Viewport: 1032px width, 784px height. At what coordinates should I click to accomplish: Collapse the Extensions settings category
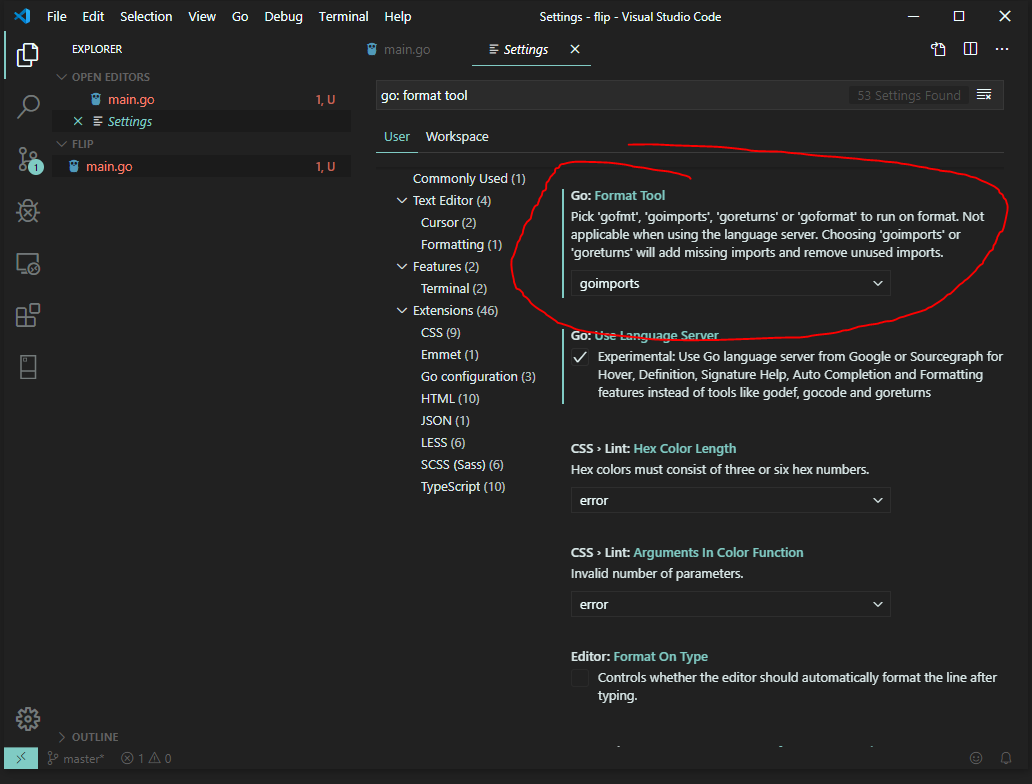click(401, 310)
